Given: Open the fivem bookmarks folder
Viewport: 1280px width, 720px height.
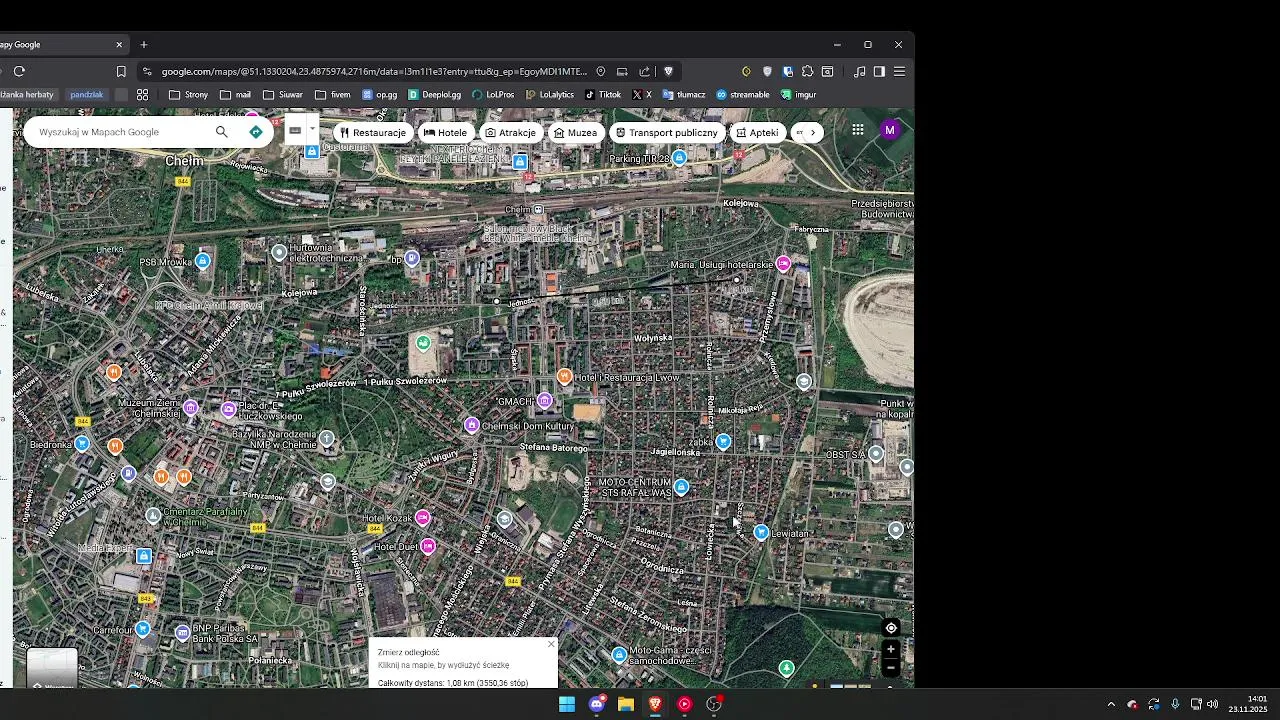Looking at the screenshot, I should [x=333, y=95].
